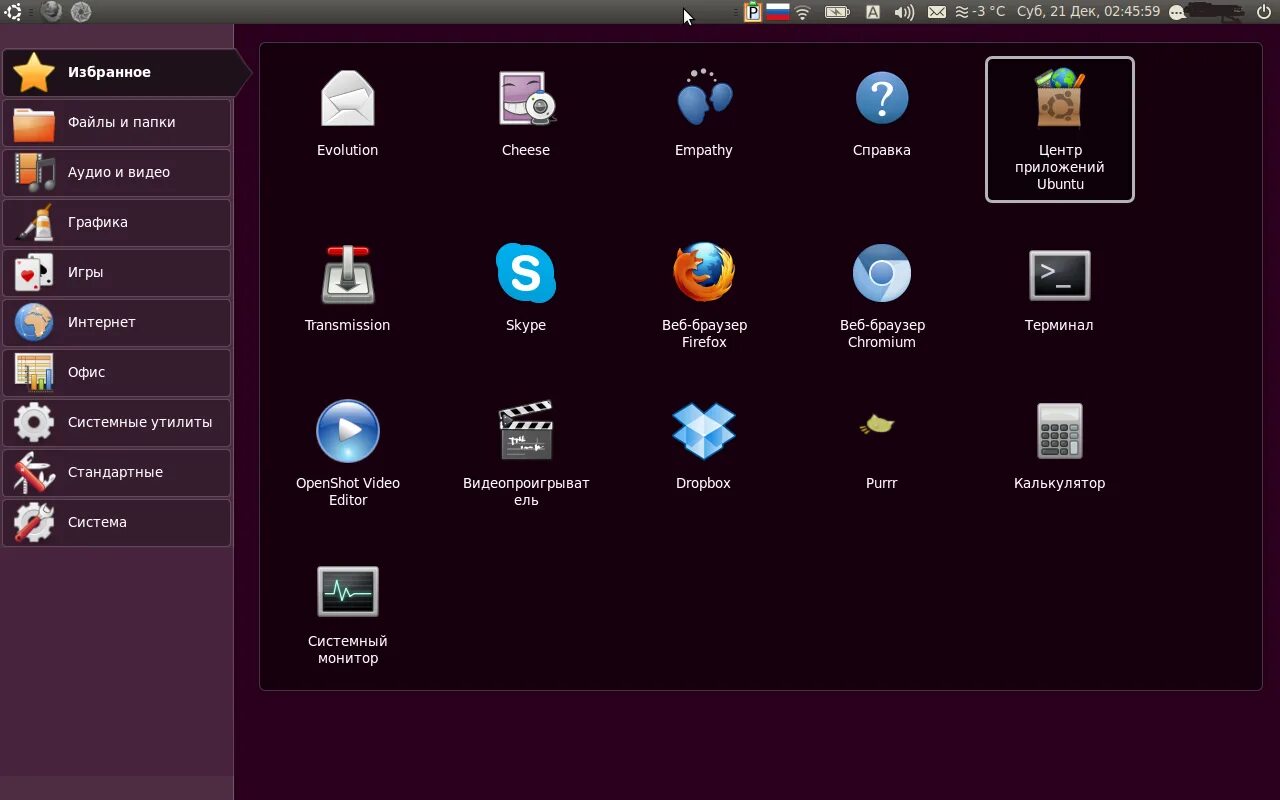Screen dimensions: 1280x800
Task: Show Системные утилиты category
Action: pos(117,422)
